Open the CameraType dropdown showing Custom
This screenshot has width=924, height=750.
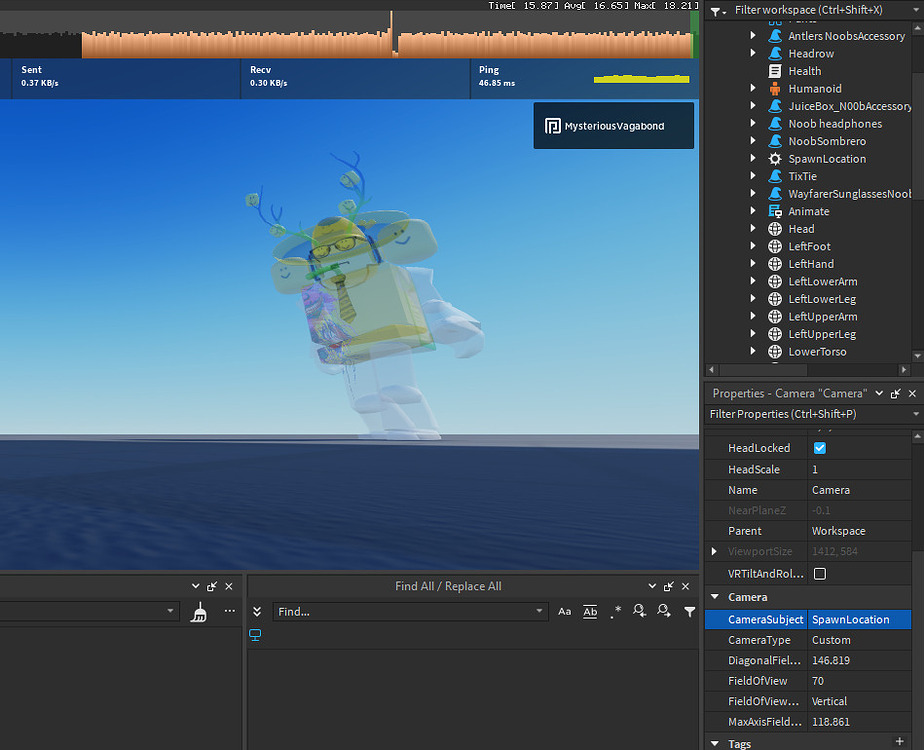pos(860,640)
